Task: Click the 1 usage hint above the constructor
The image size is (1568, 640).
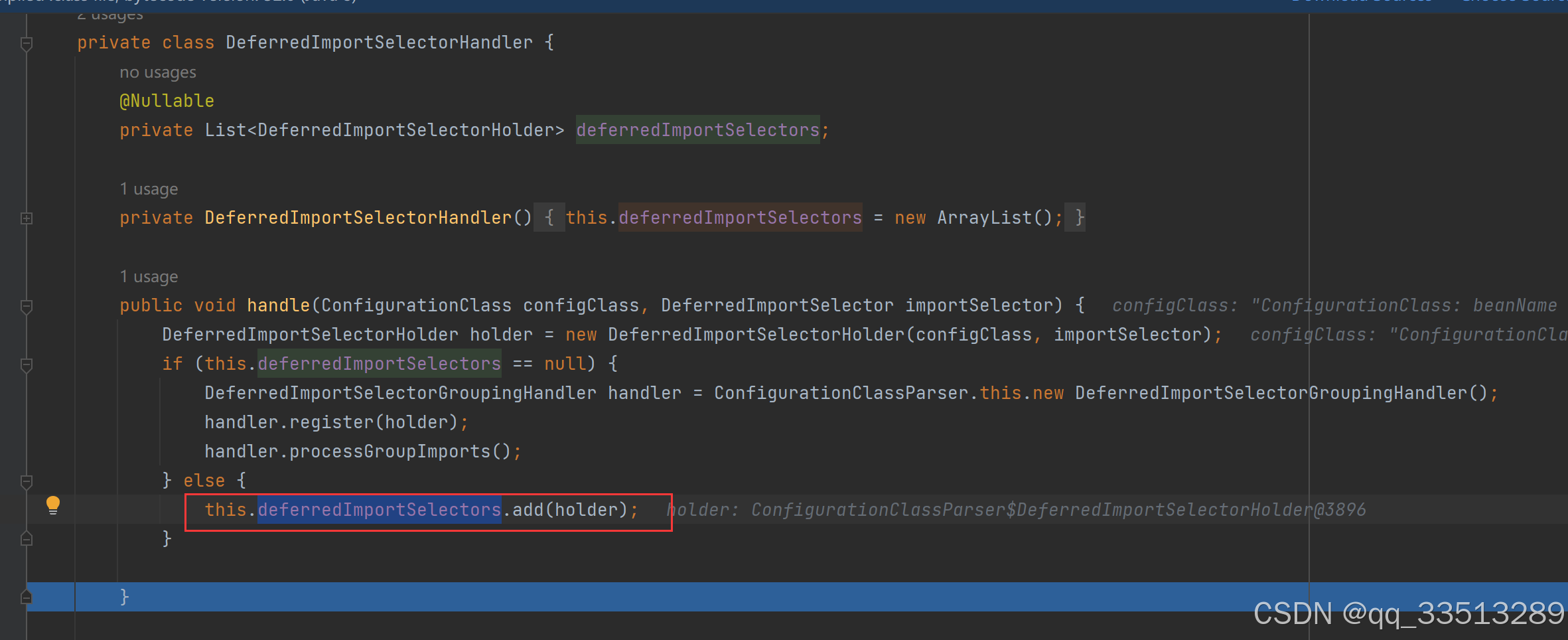Action: point(149,189)
